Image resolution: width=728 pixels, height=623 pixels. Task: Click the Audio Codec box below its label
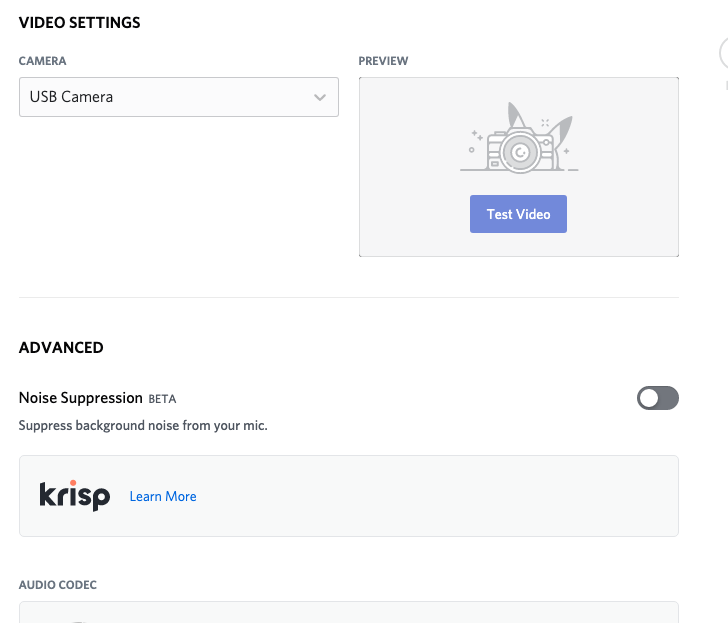tap(349, 612)
